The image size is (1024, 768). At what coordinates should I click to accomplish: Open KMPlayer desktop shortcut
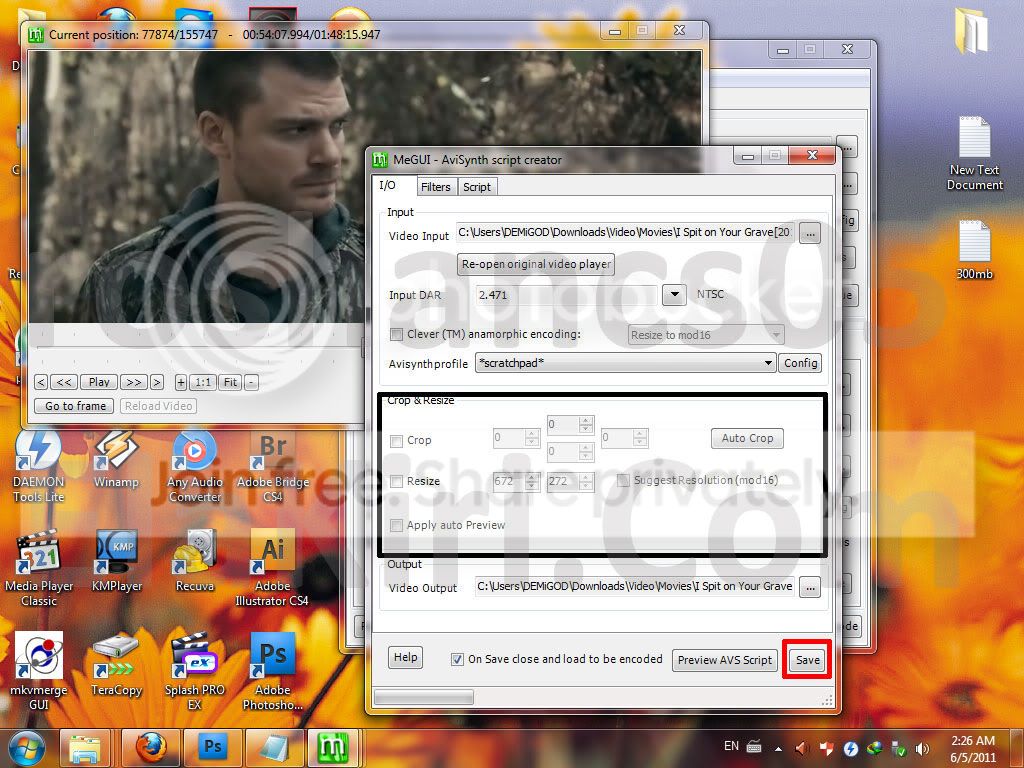point(116,562)
